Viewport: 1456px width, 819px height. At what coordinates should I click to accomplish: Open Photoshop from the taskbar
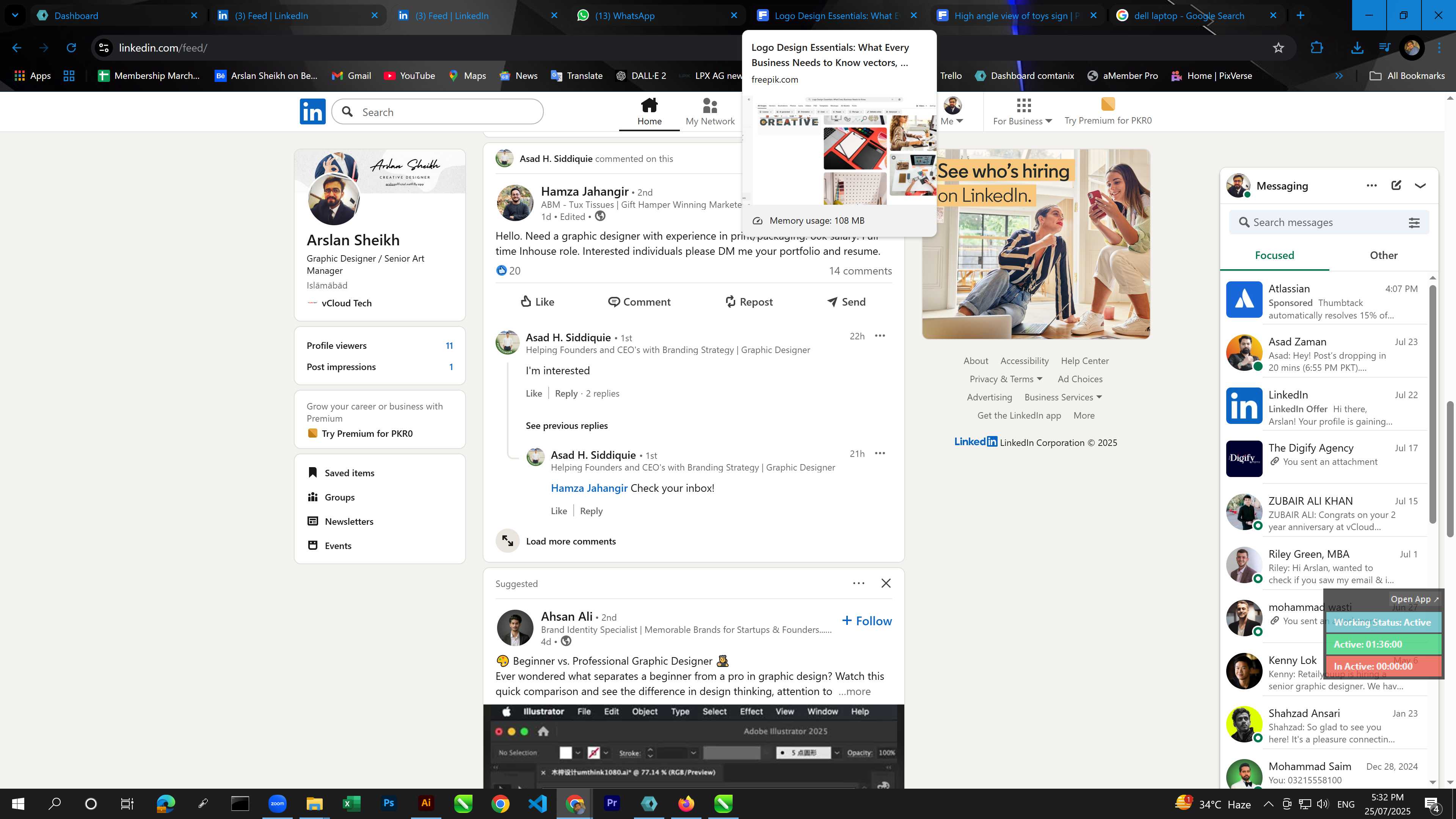point(388,803)
